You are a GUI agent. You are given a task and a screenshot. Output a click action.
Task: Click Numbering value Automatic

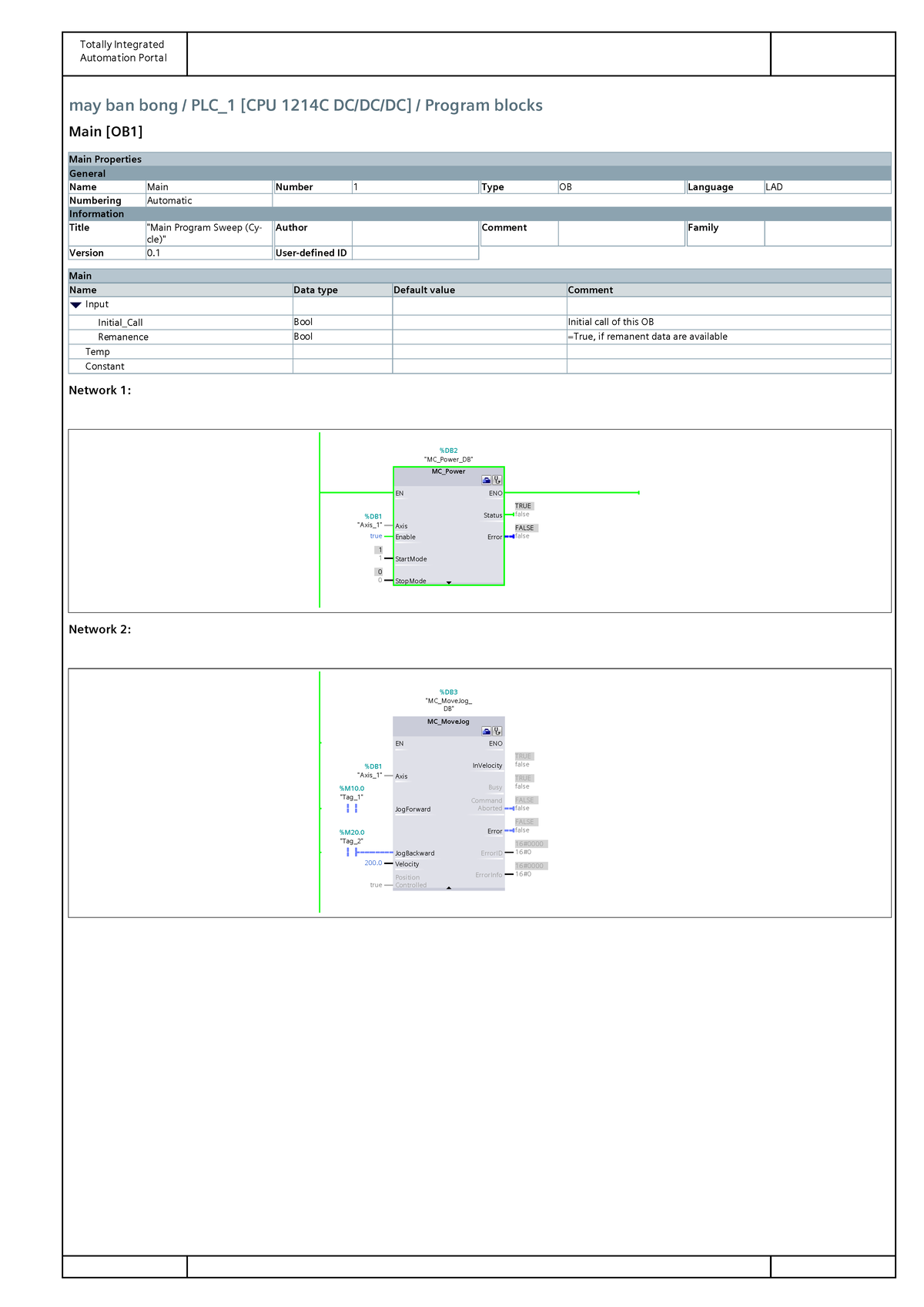(169, 201)
